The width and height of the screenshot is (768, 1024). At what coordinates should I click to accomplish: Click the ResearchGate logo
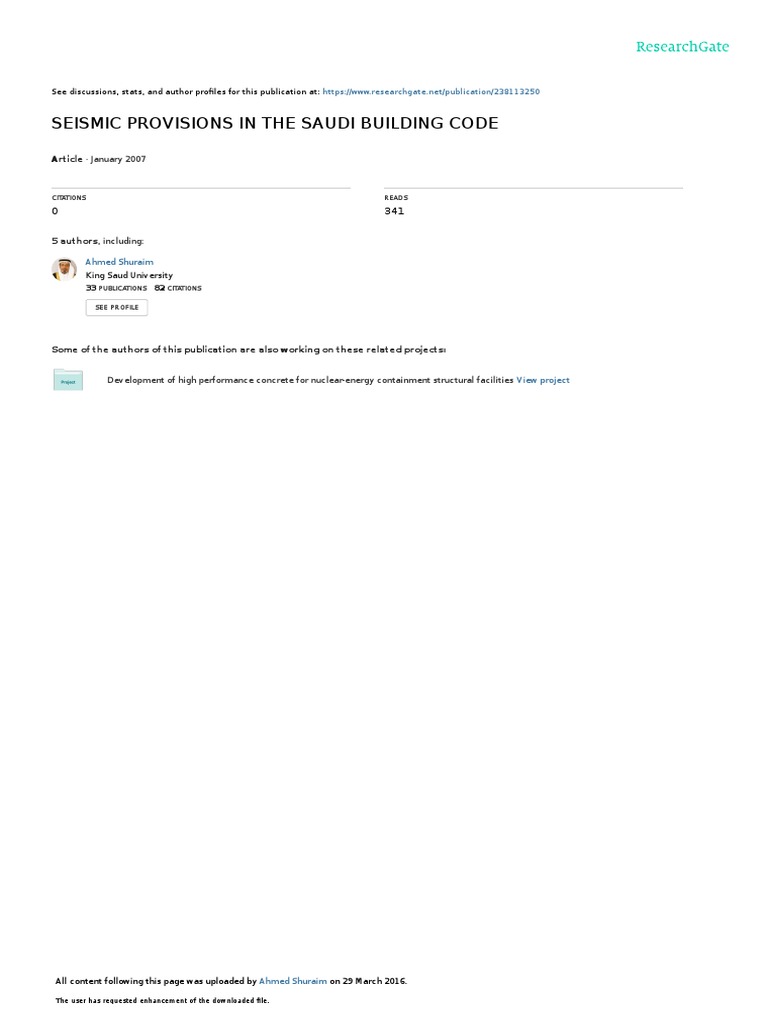tap(682, 46)
